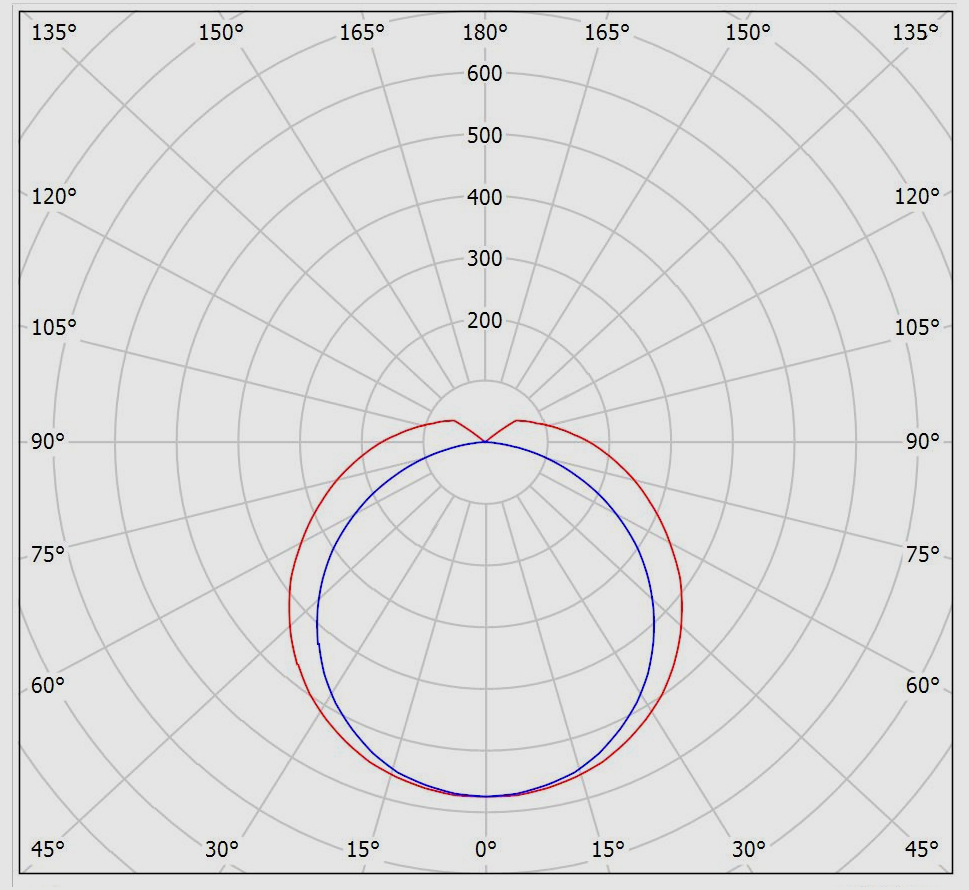The width and height of the screenshot is (969, 890).
Task: Select the right 60° angle label
Action: click(922, 685)
